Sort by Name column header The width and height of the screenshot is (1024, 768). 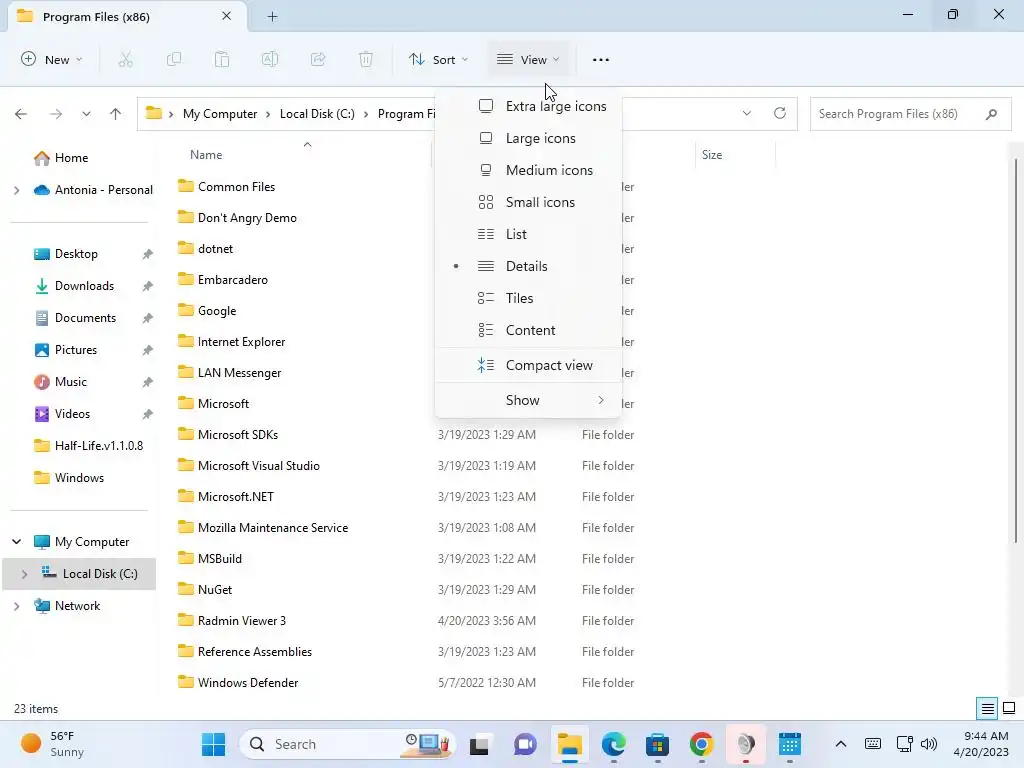point(206,155)
